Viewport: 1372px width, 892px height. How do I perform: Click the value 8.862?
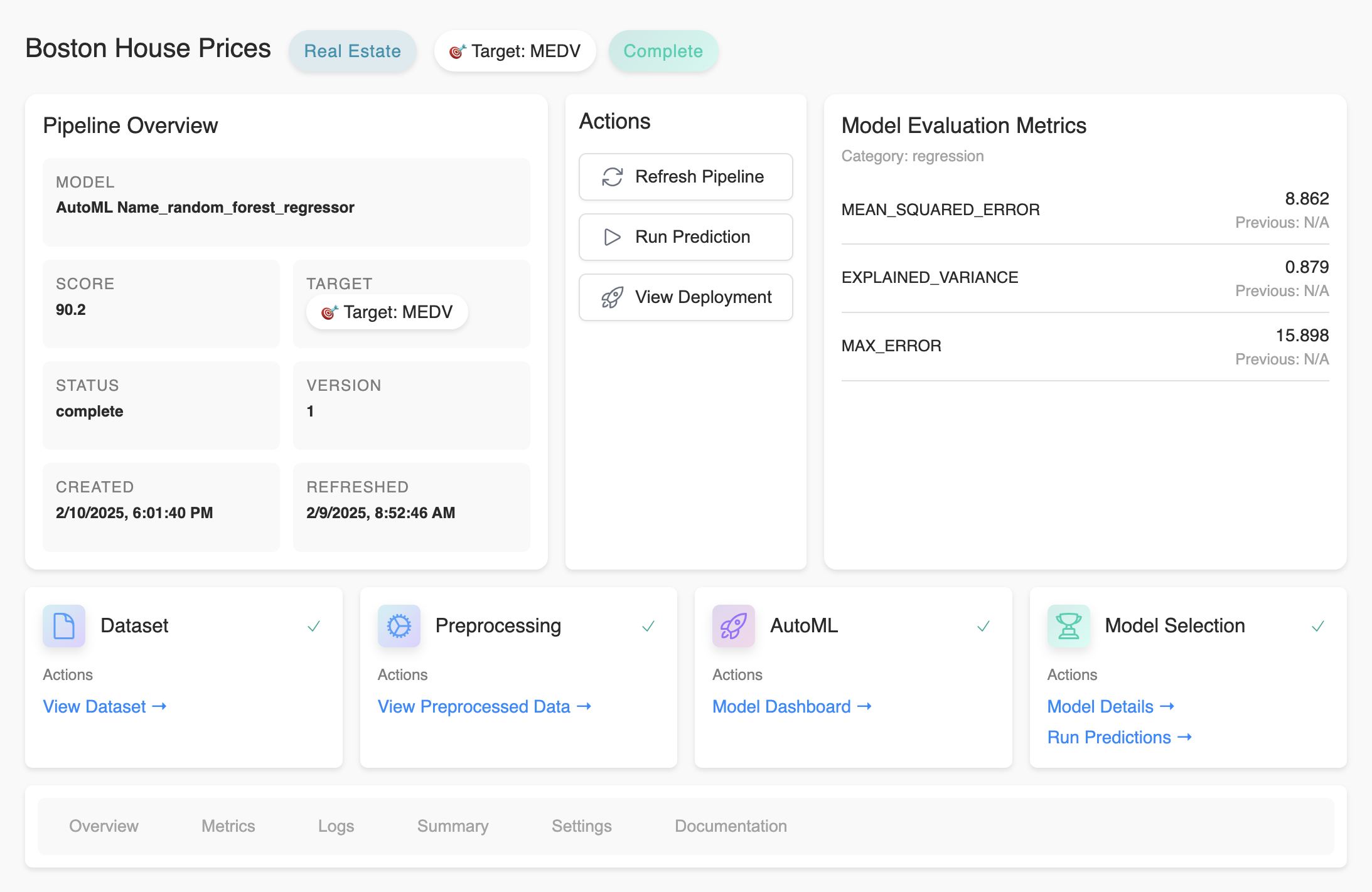pos(1307,199)
